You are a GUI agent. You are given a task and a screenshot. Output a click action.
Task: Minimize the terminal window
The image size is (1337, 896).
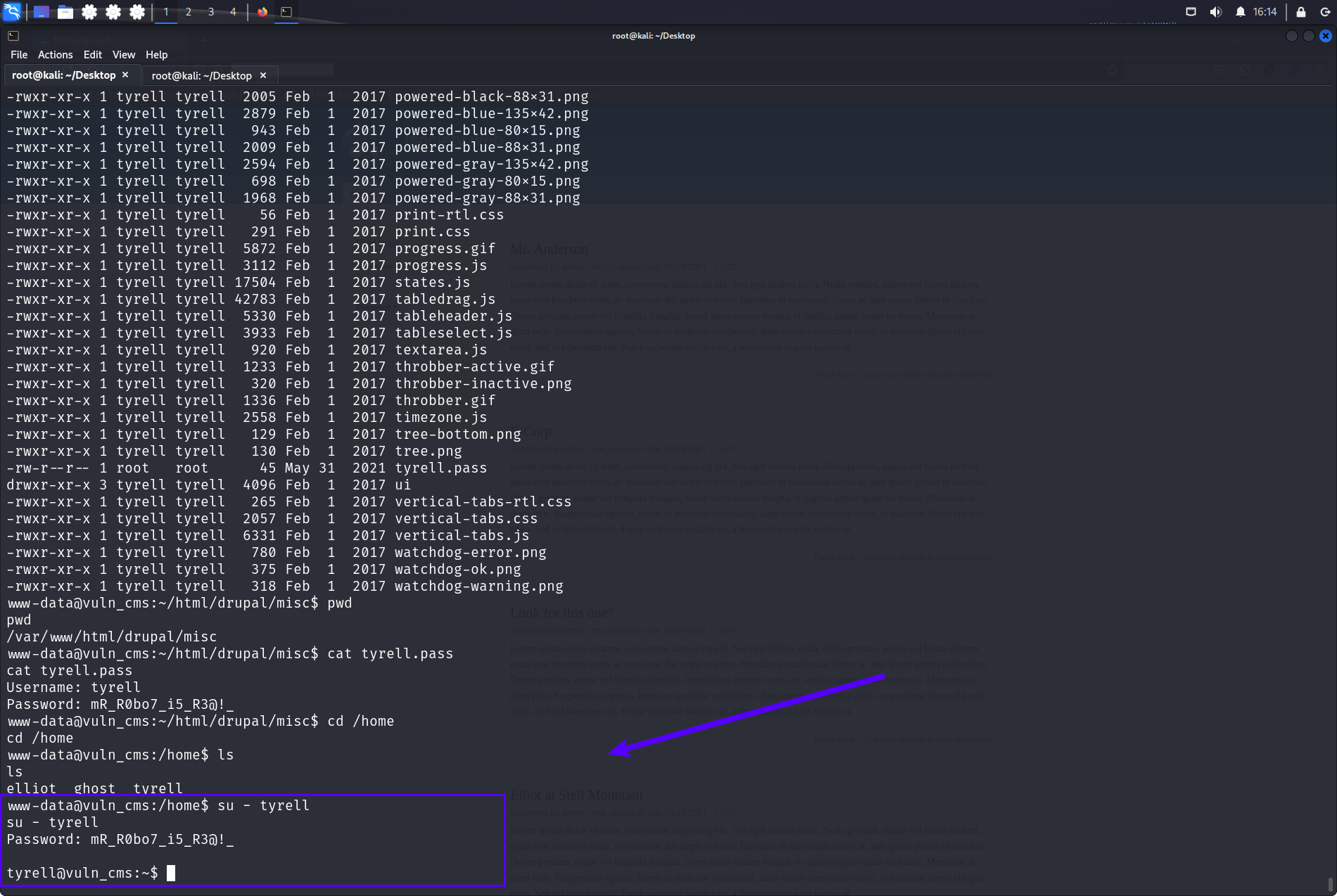pos(1291,36)
